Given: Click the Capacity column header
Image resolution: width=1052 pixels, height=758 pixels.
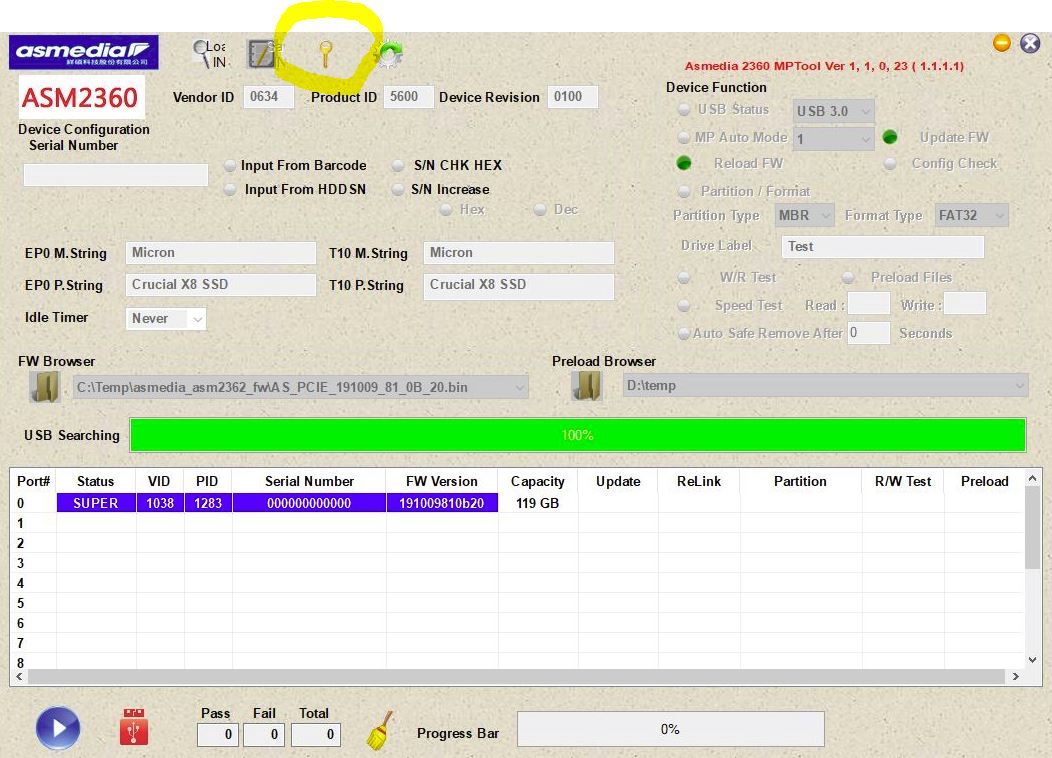Looking at the screenshot, I should [x=538, y=481].
